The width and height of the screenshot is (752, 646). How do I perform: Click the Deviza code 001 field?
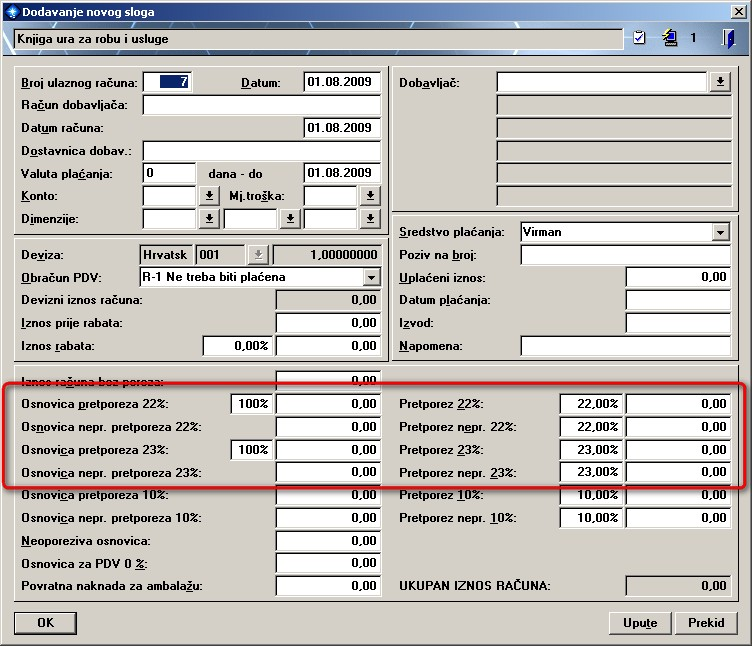pos(221,255)
